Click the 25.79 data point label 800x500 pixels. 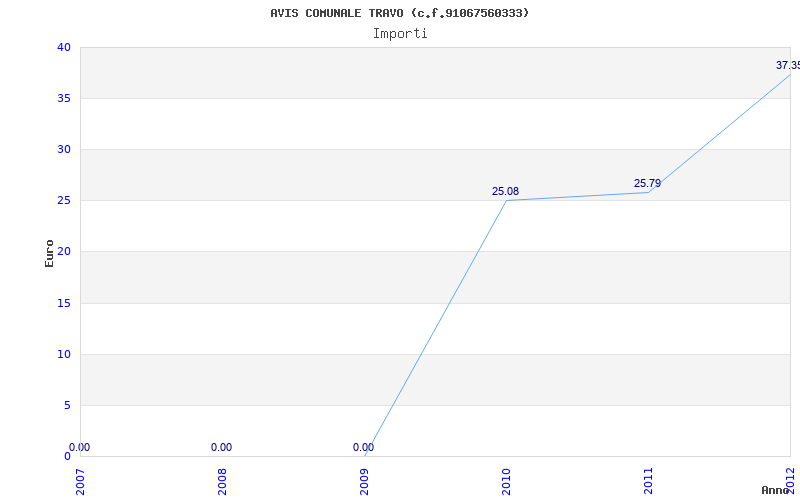[647, 183]
